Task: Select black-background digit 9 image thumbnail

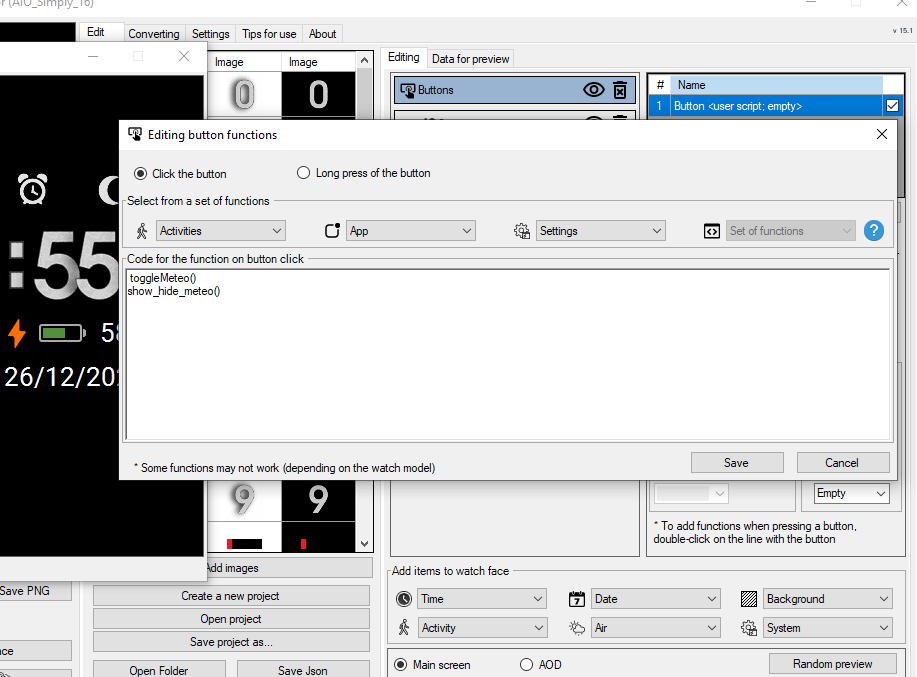Action: coord(318,500)
